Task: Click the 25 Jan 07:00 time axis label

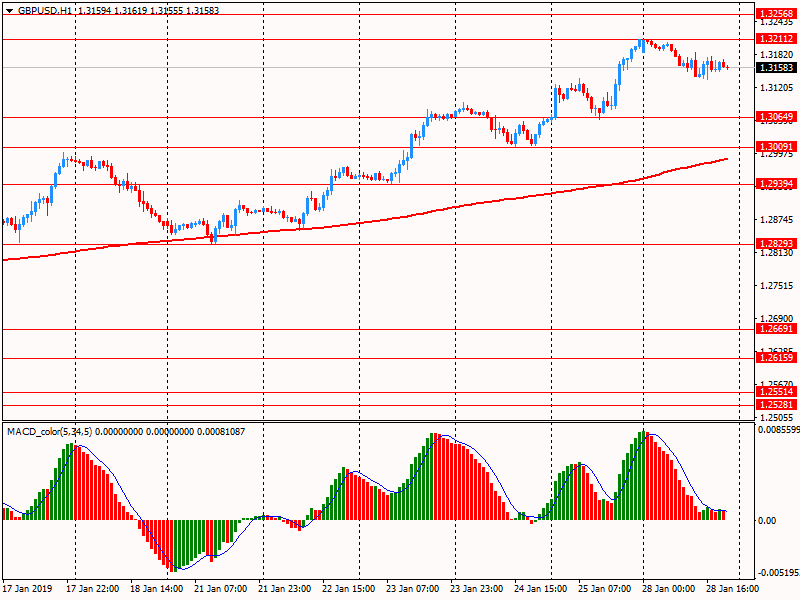Action: 605,588
